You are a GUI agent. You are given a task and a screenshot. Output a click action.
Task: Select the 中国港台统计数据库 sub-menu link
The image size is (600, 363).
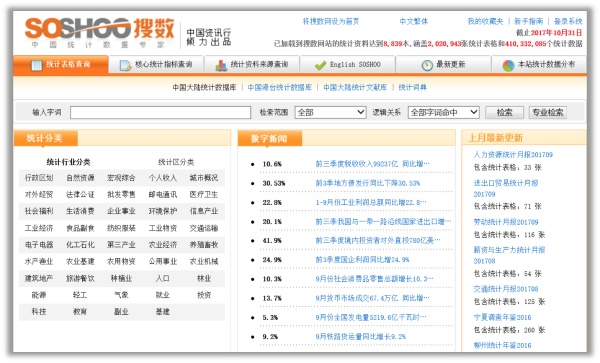click(280, 88)
